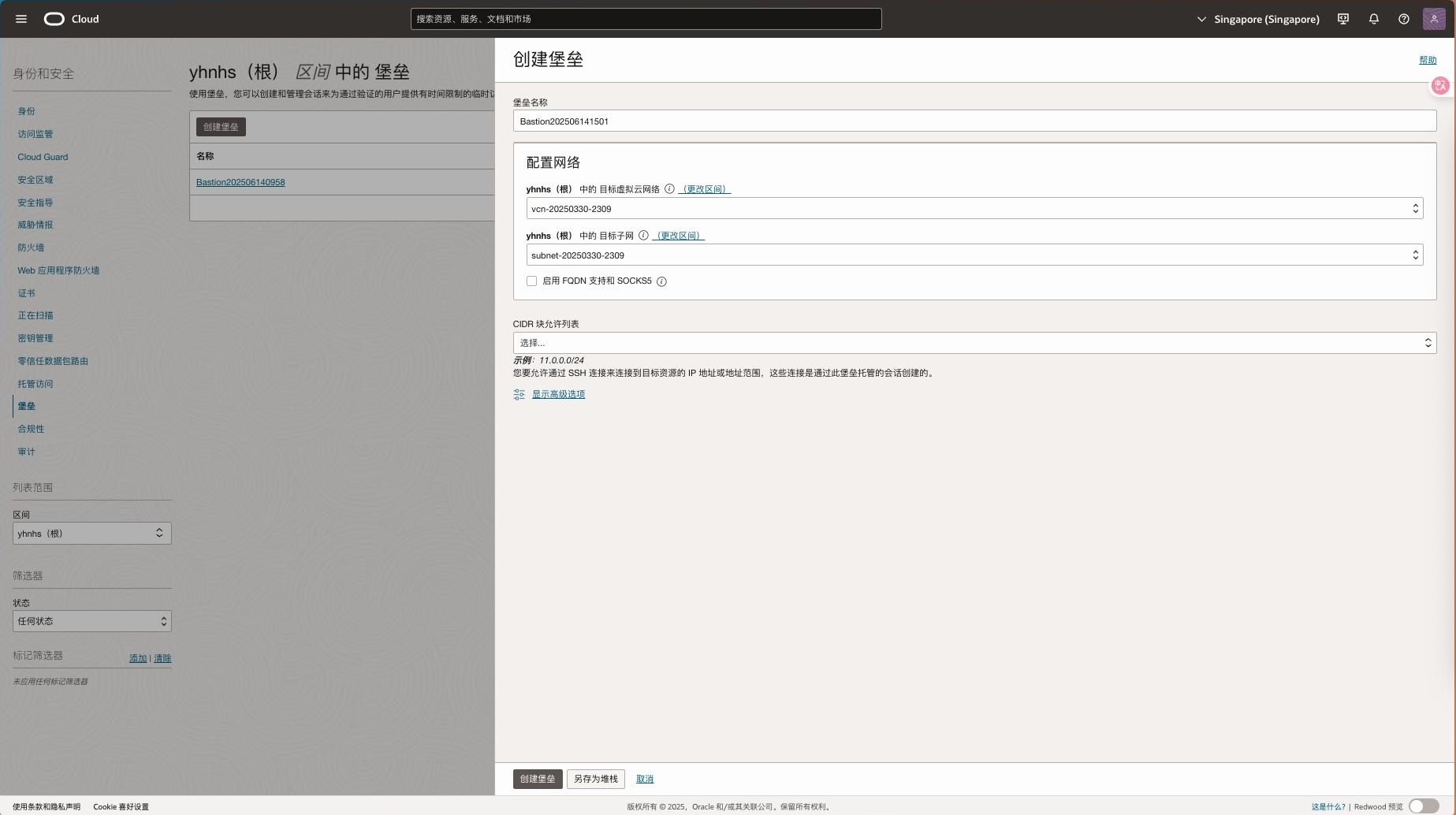Select 身份 in the sidebar
The width and height of the screenshot is (1456, 815).
click(x=27, y=112)
